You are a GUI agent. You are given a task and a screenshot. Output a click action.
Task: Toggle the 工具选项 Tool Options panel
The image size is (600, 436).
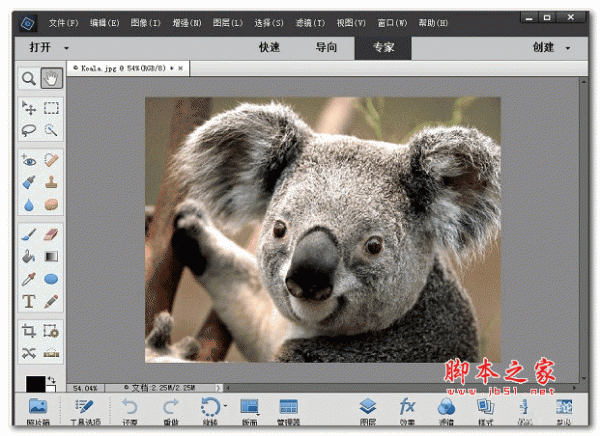tap(84, 410)
